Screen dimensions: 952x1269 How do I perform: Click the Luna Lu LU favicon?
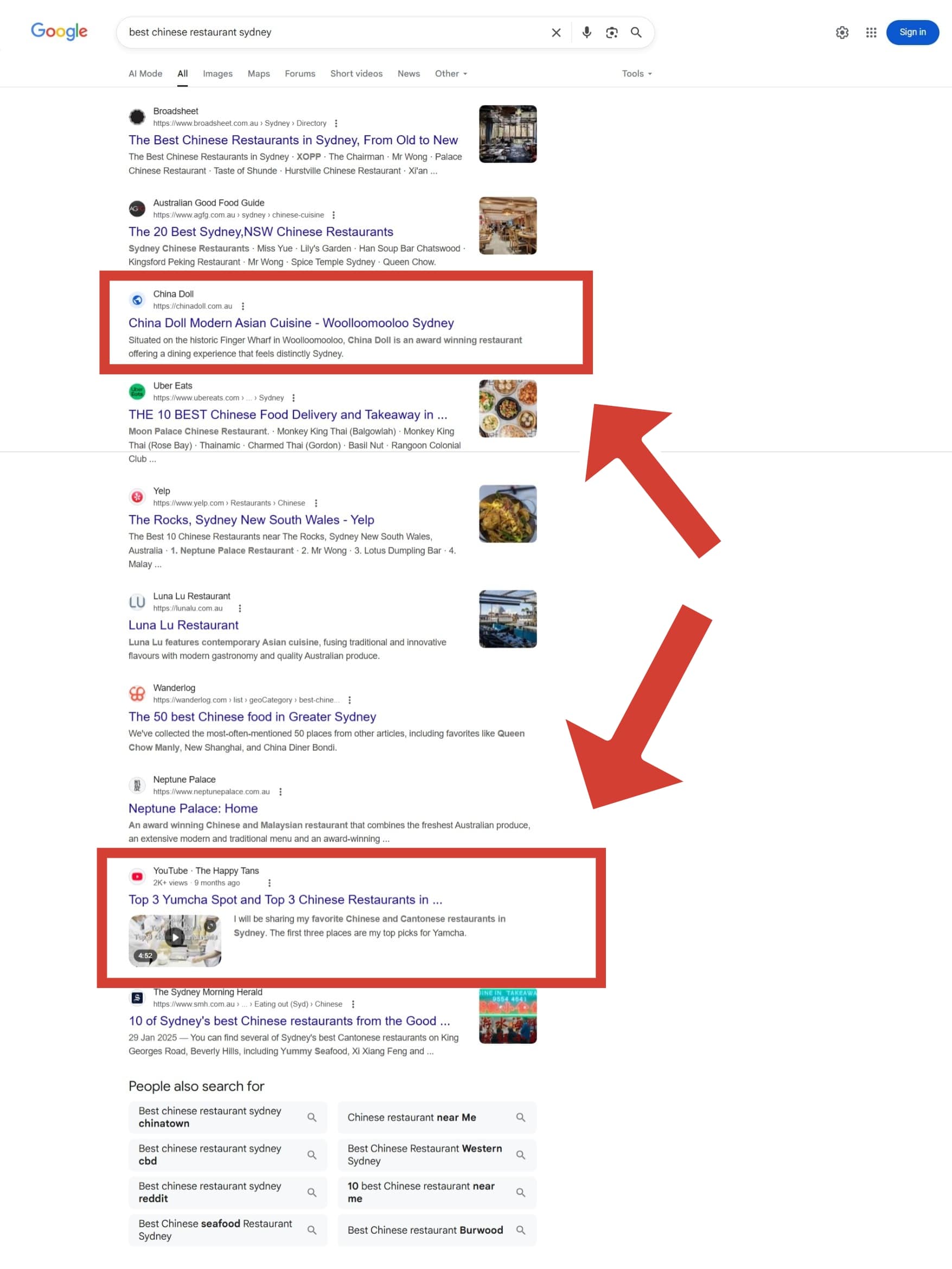click(x=137, y=602)
